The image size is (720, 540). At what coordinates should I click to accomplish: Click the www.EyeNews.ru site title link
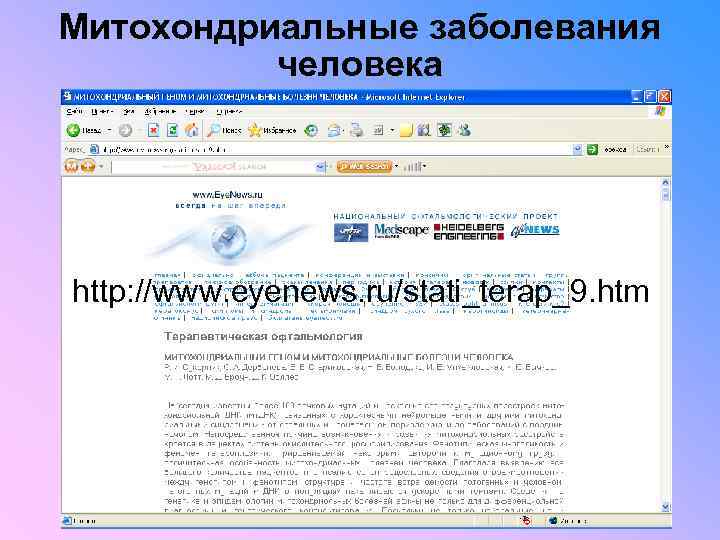coord(228,195)
